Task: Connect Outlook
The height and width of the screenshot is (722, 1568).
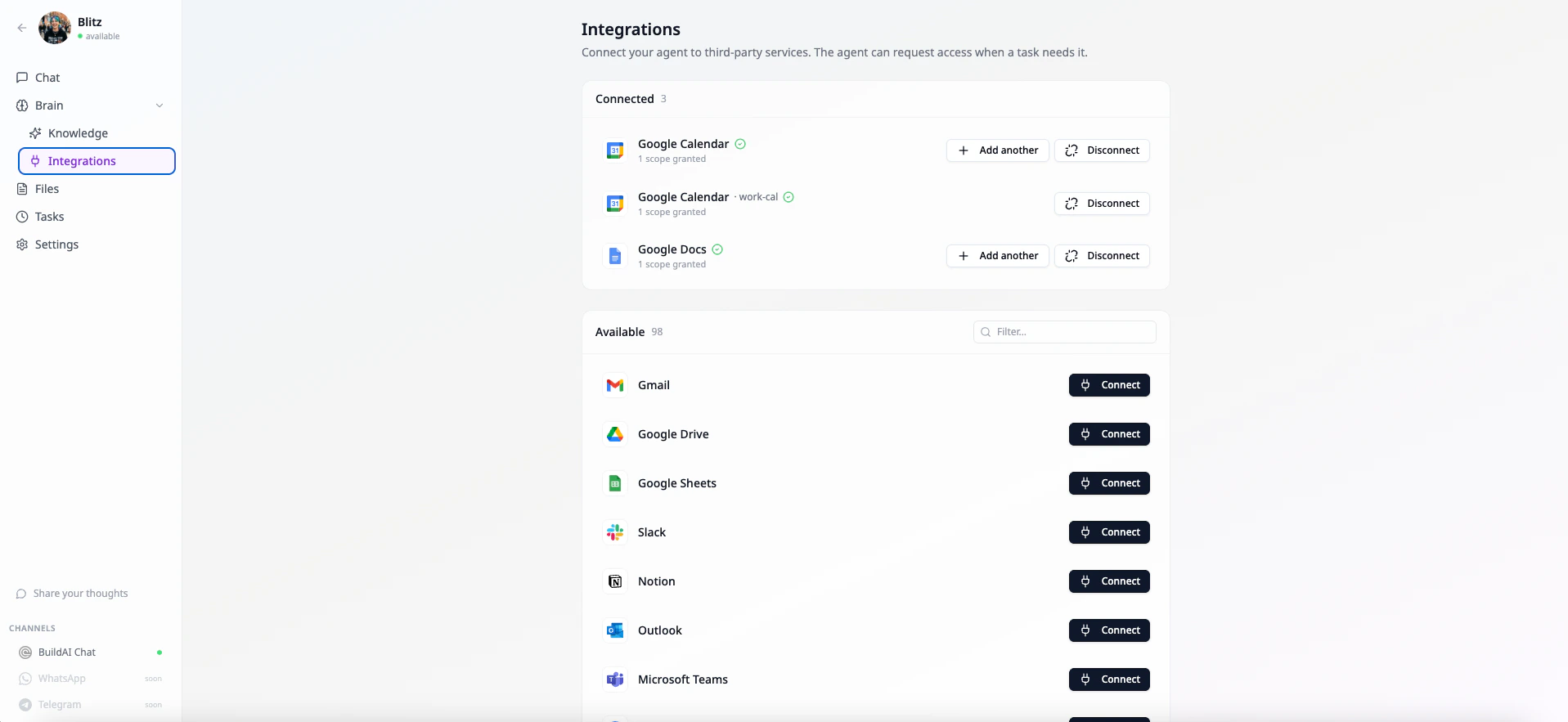Action: click(x=1109, y=630)
